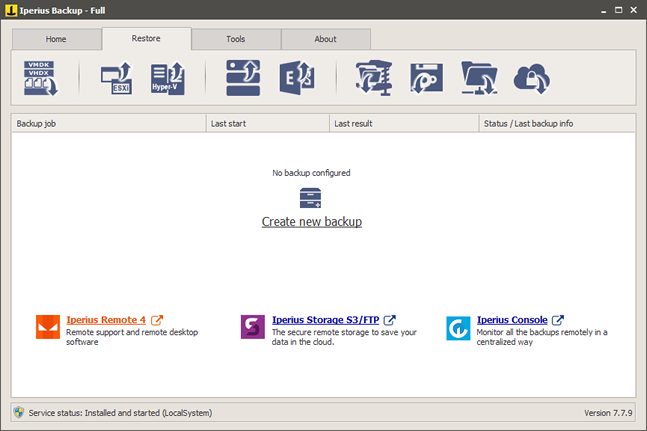Open the VMDK/VHDX disk image restore tool
This screenshot has width=647, height=431.
40,78
